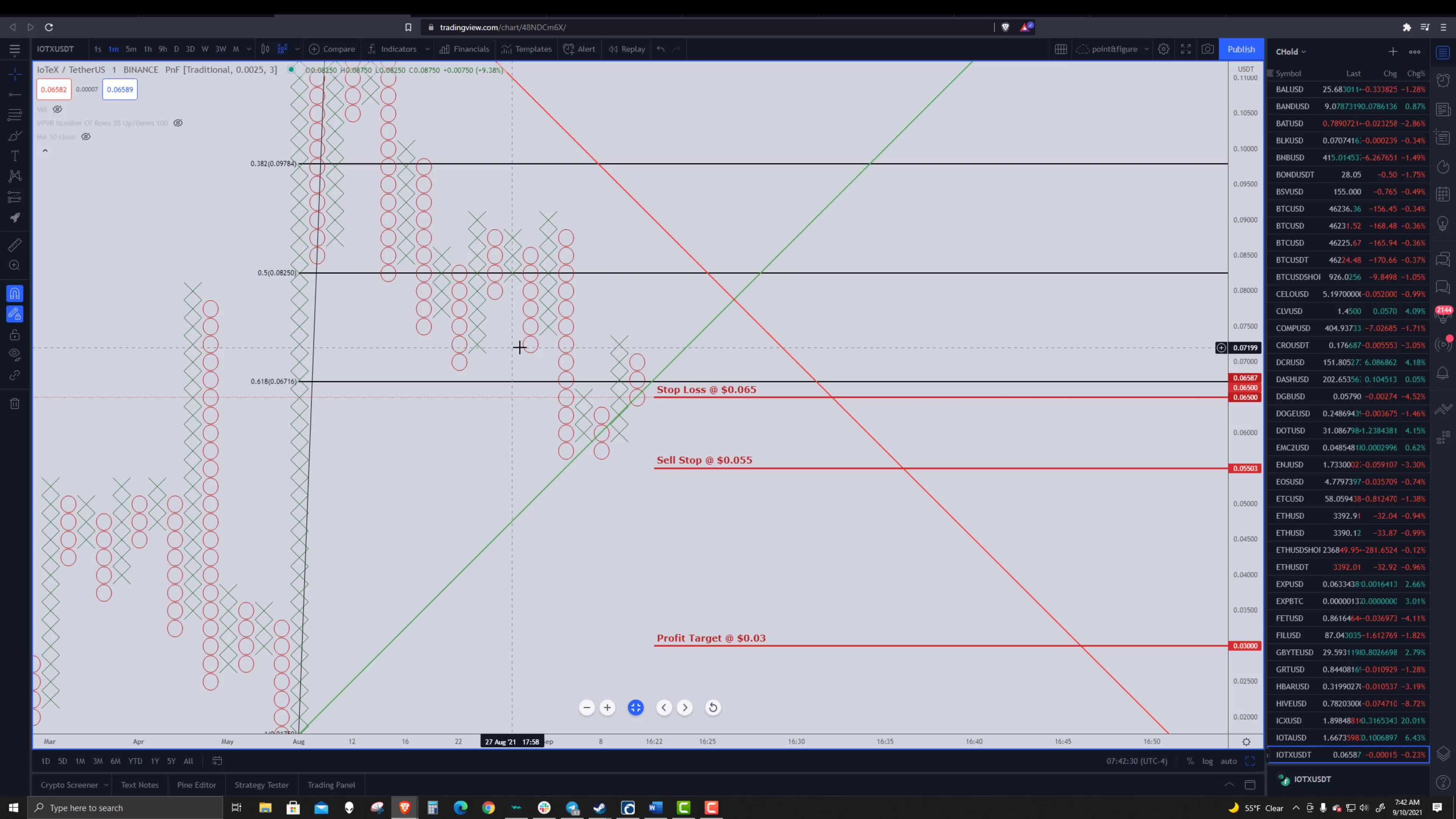The height and width of the screenshot is (819, 1456).
Task: Reload the page in the browser
Action: (49, 27)
